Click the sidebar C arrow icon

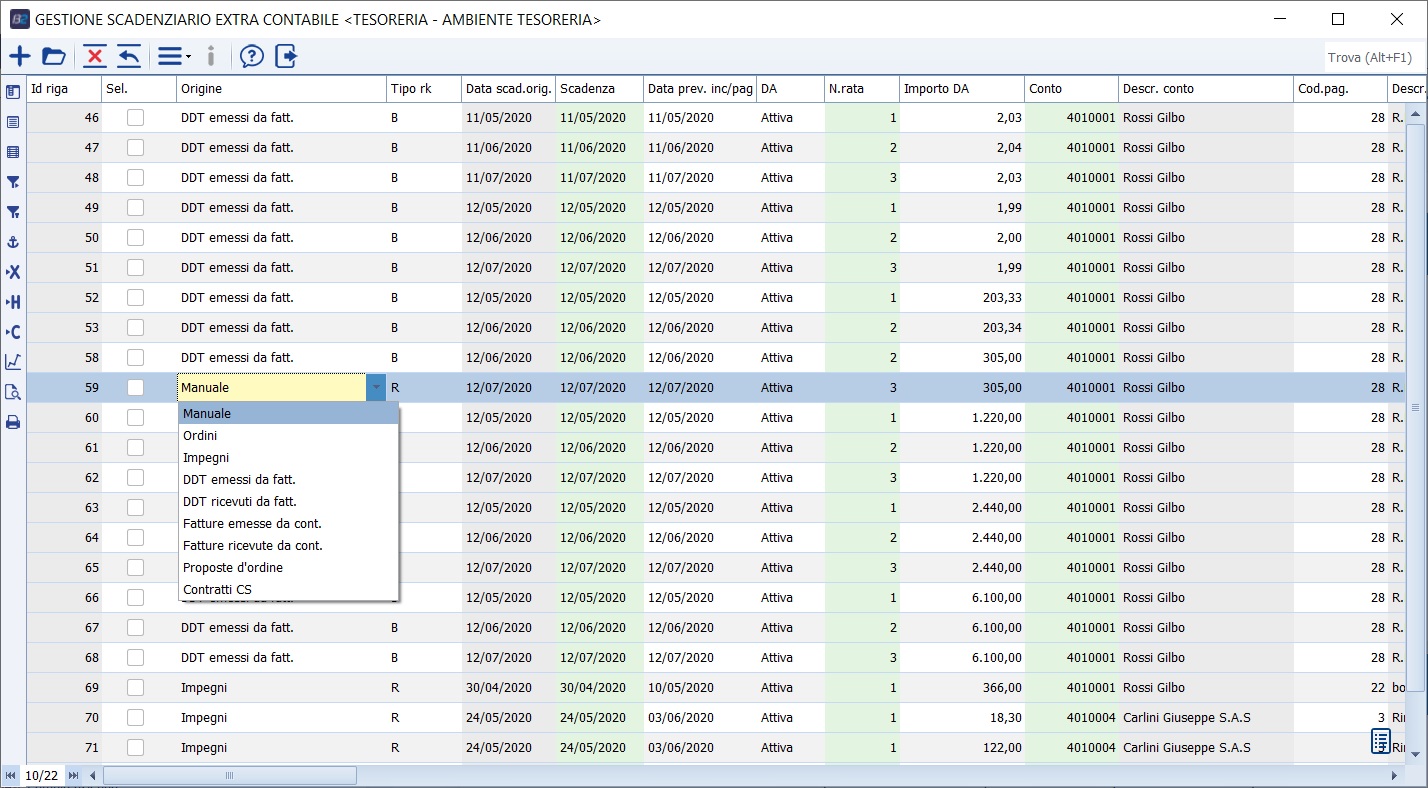[13, 332]
